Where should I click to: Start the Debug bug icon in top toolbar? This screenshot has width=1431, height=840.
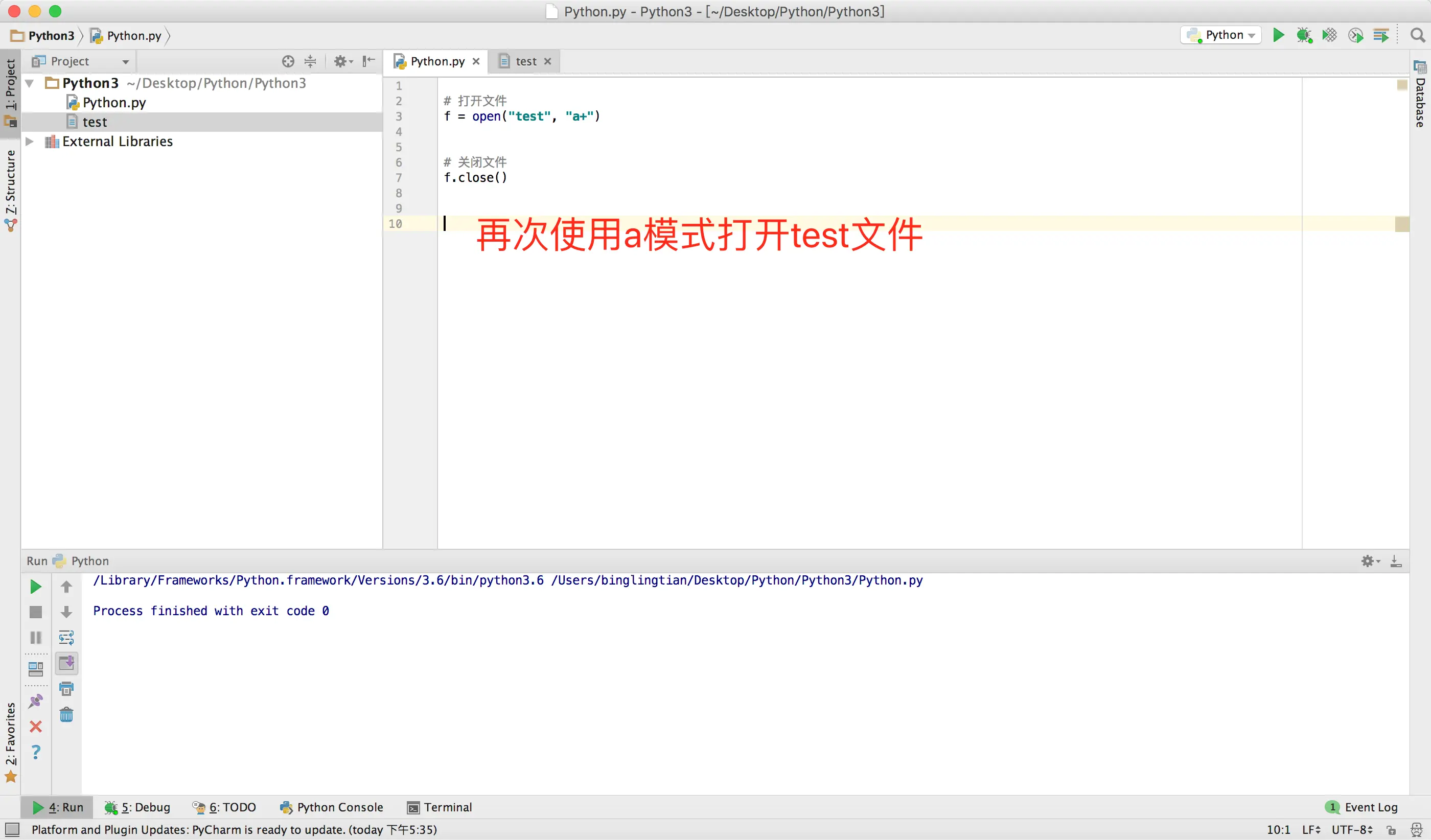click(x=1304, y=35)
